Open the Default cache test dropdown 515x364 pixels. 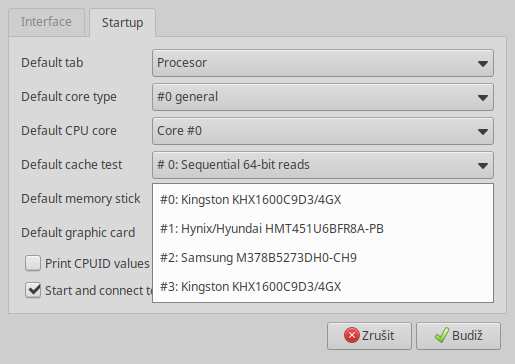click(323, 165)
